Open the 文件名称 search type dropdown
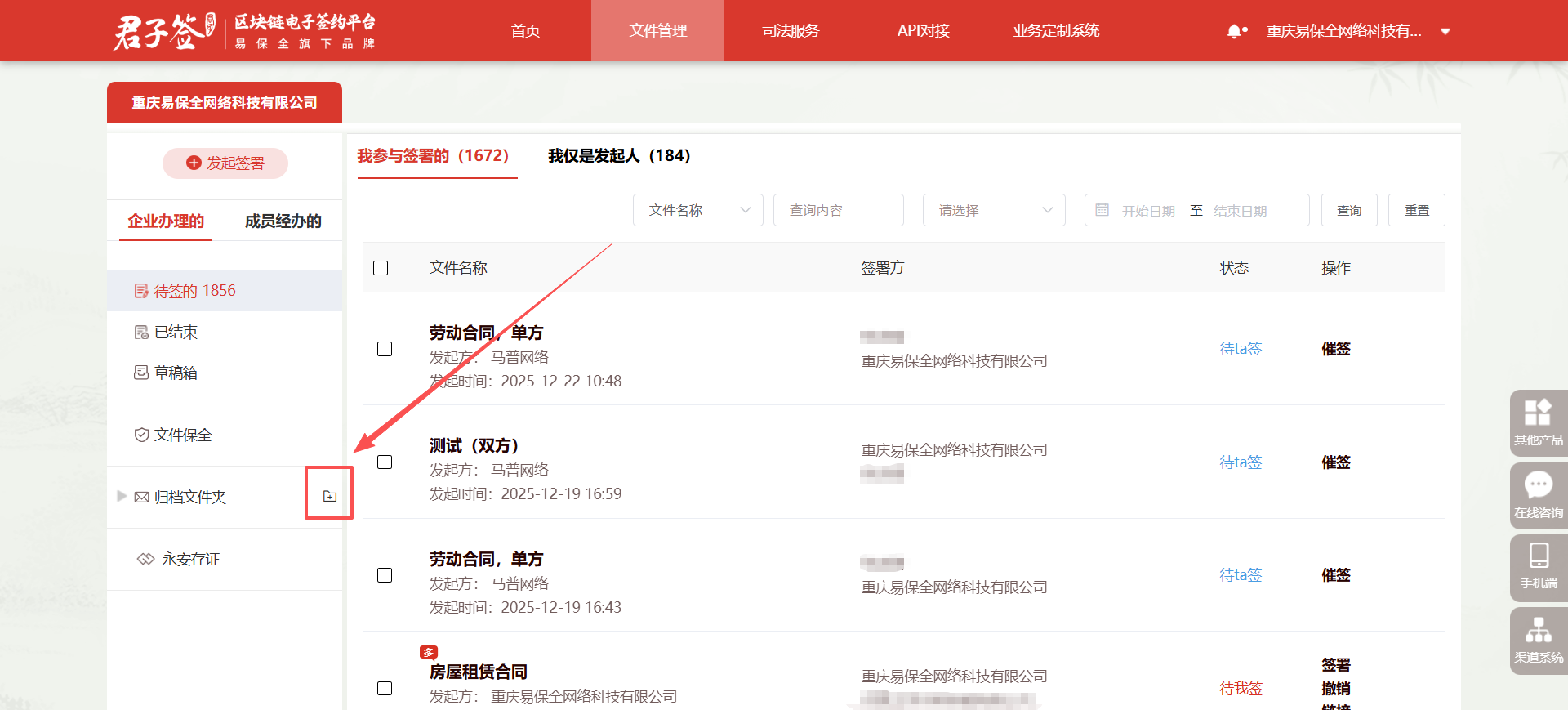The width and height of the screenshot is (1568, 710). [697, 210]
